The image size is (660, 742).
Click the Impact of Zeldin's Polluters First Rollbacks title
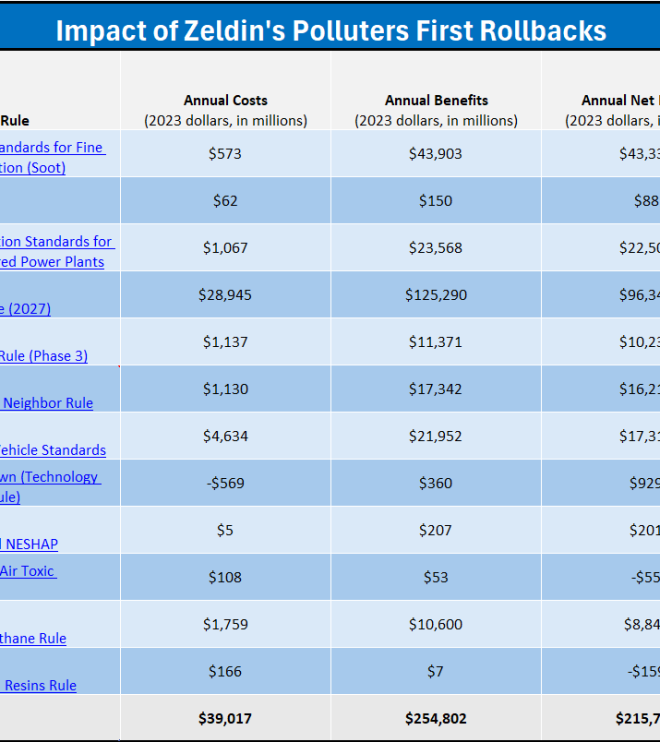coord(331,31)
